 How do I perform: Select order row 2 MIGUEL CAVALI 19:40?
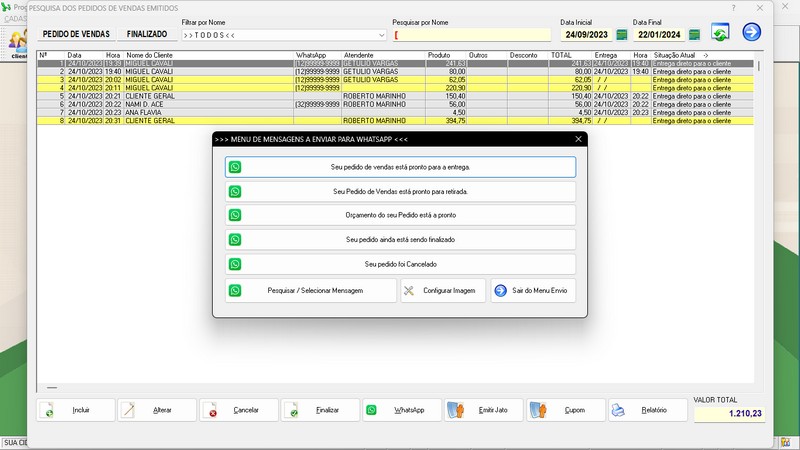pos(395,71)
